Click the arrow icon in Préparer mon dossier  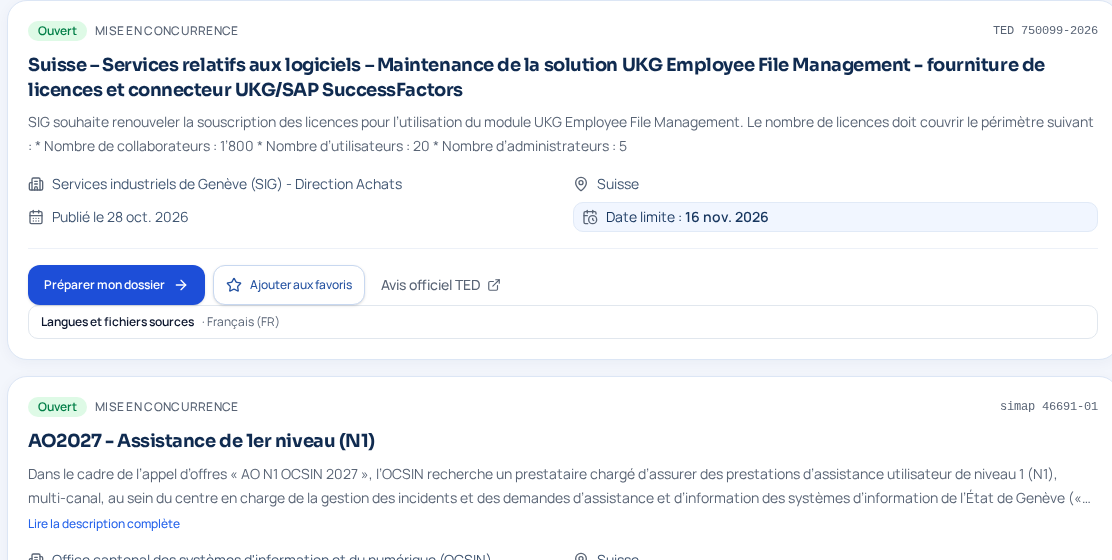point(182,285)
